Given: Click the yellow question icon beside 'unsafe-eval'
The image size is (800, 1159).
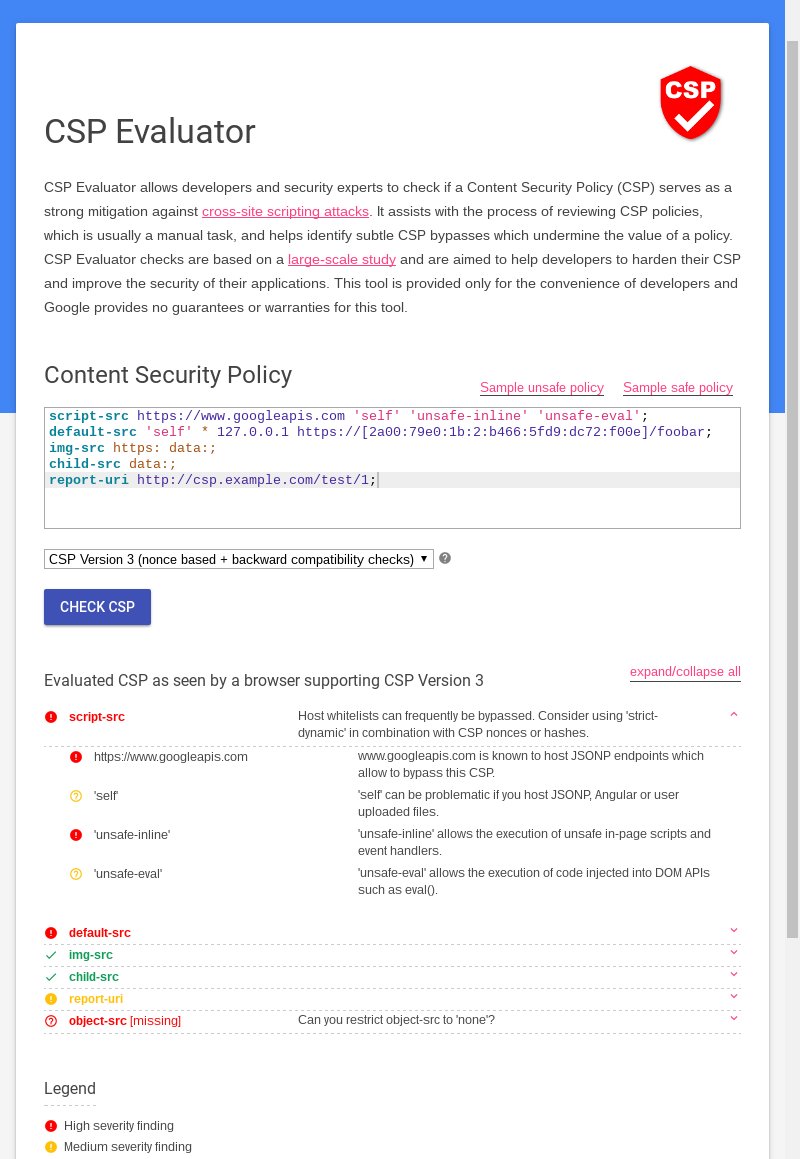Looking at the screenshot, I should 76,874.
